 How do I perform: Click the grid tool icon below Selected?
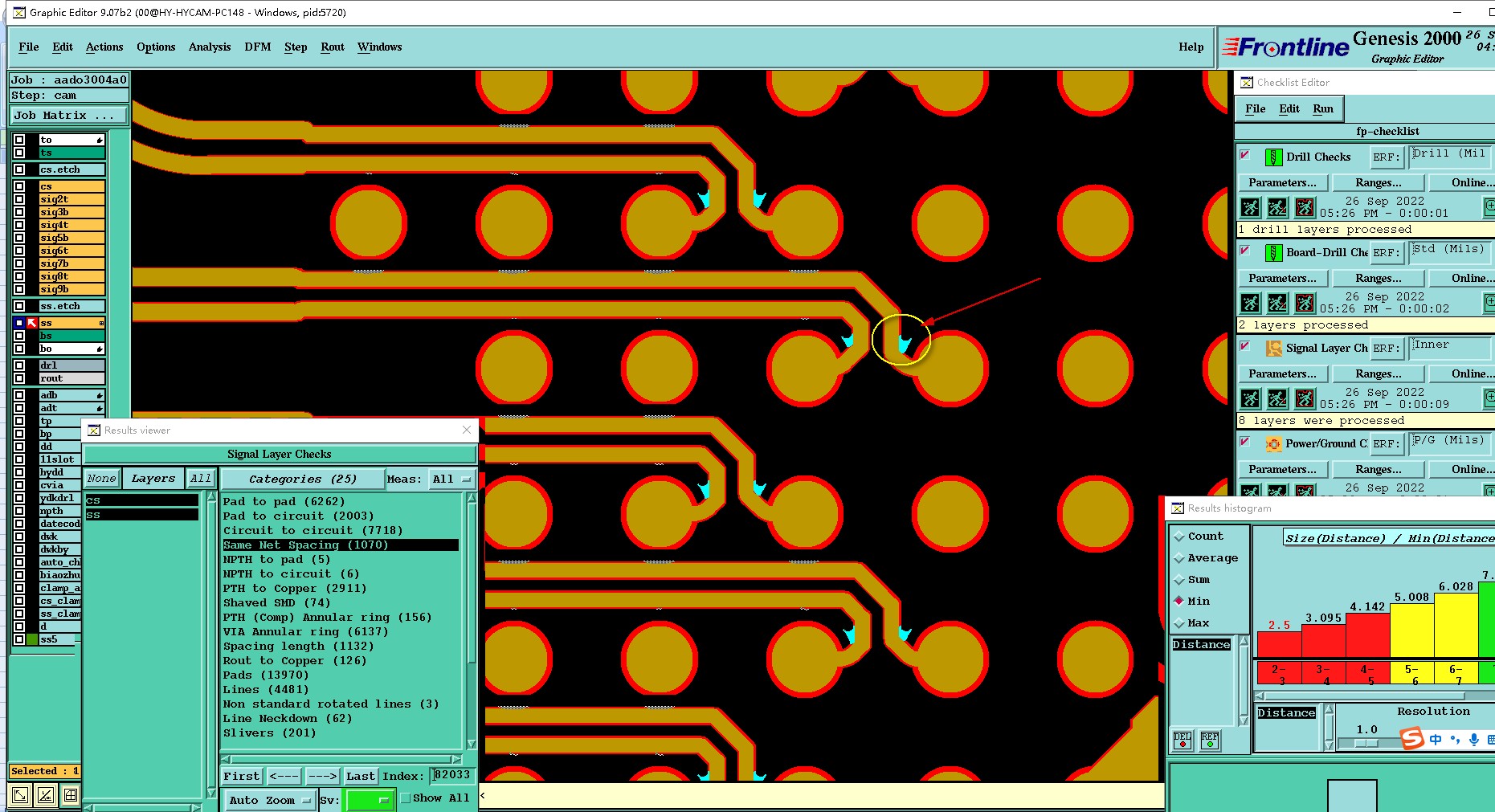(71, 795)
